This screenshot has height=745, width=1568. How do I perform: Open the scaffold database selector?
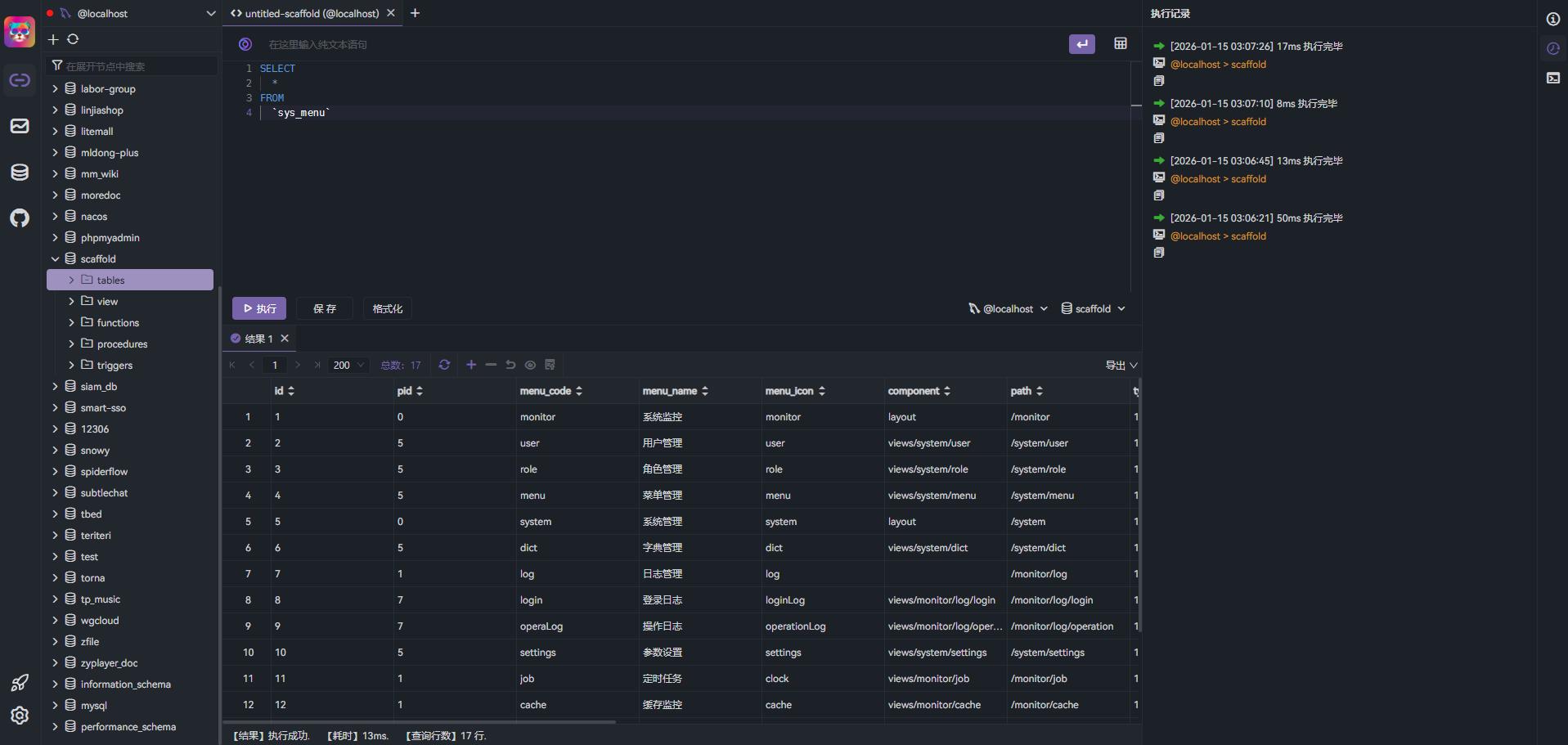tap(1094, 308)
